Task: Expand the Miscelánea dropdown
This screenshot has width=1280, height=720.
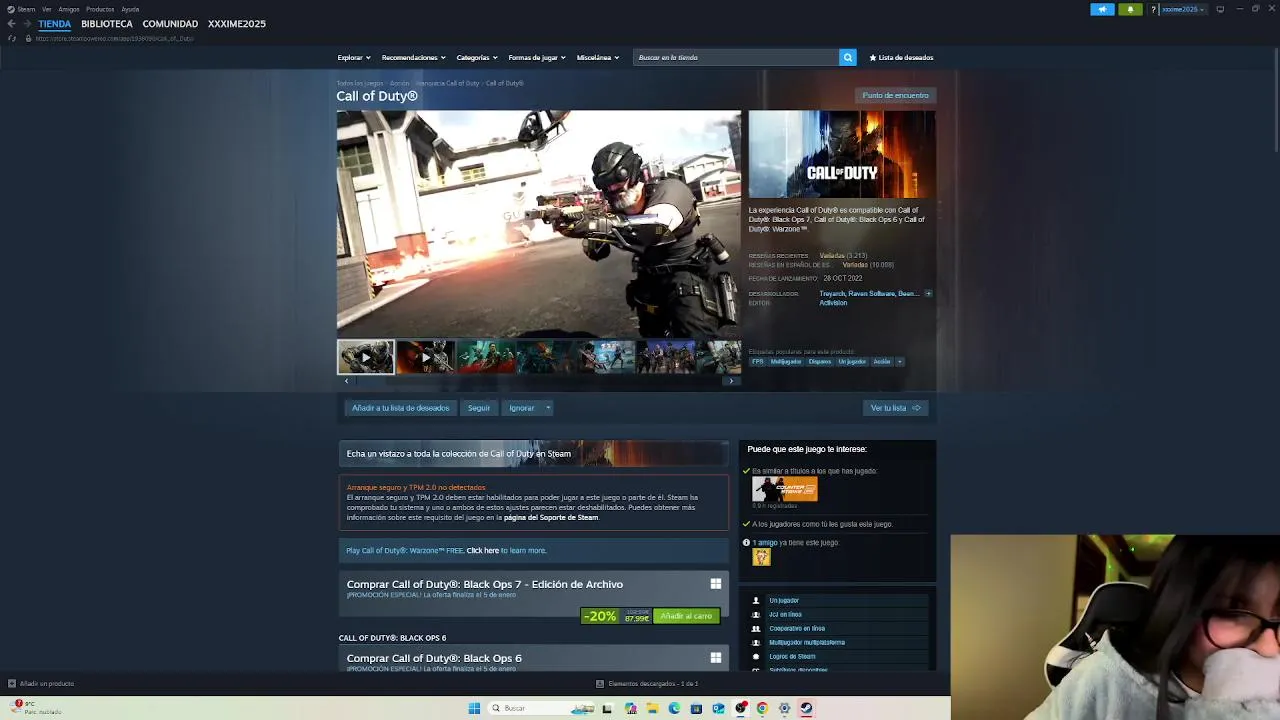Action: (x=598, y=57)
